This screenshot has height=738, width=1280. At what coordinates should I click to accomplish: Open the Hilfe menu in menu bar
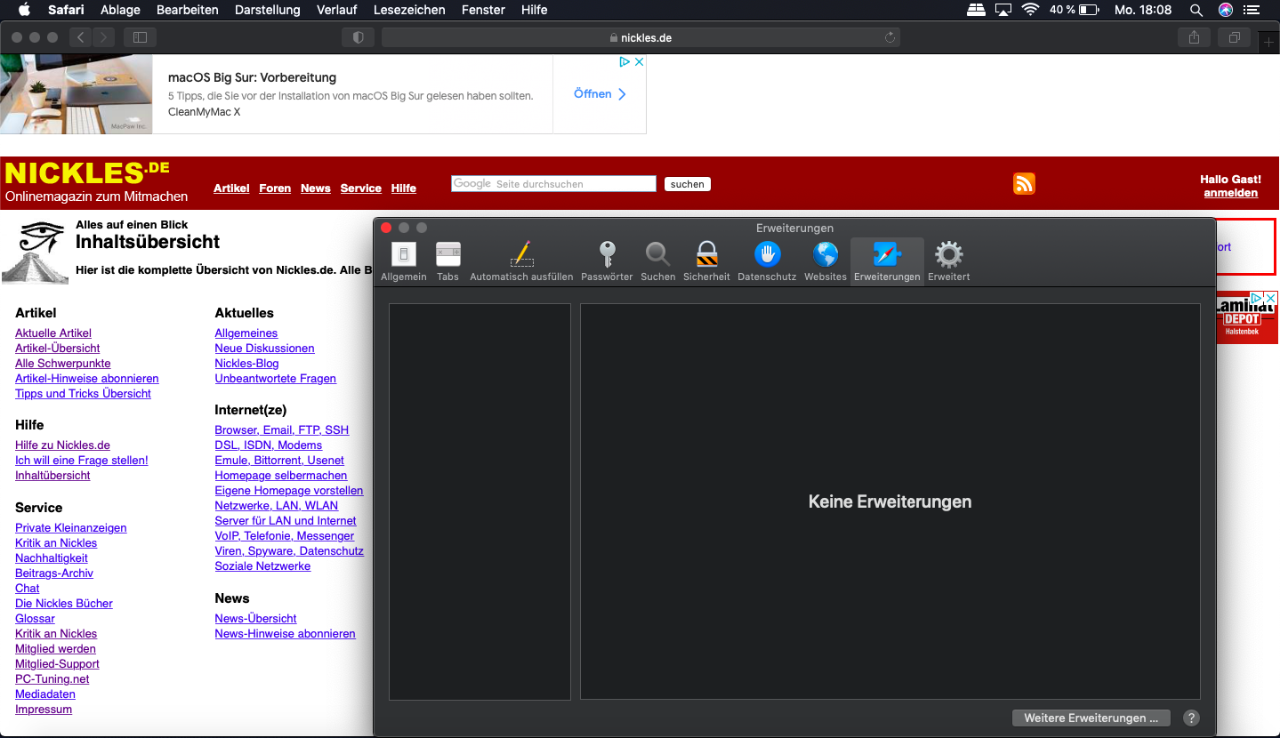tap(534, 10)
